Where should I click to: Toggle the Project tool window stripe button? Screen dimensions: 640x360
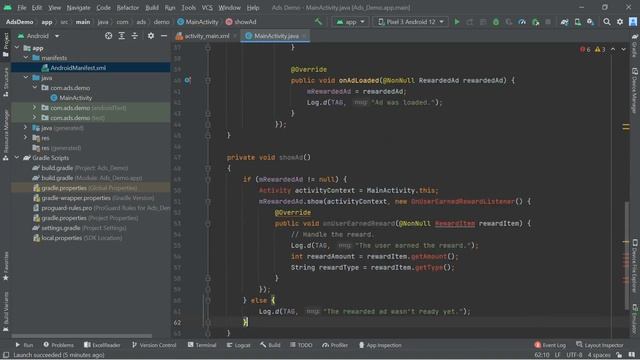coord(6,44)
